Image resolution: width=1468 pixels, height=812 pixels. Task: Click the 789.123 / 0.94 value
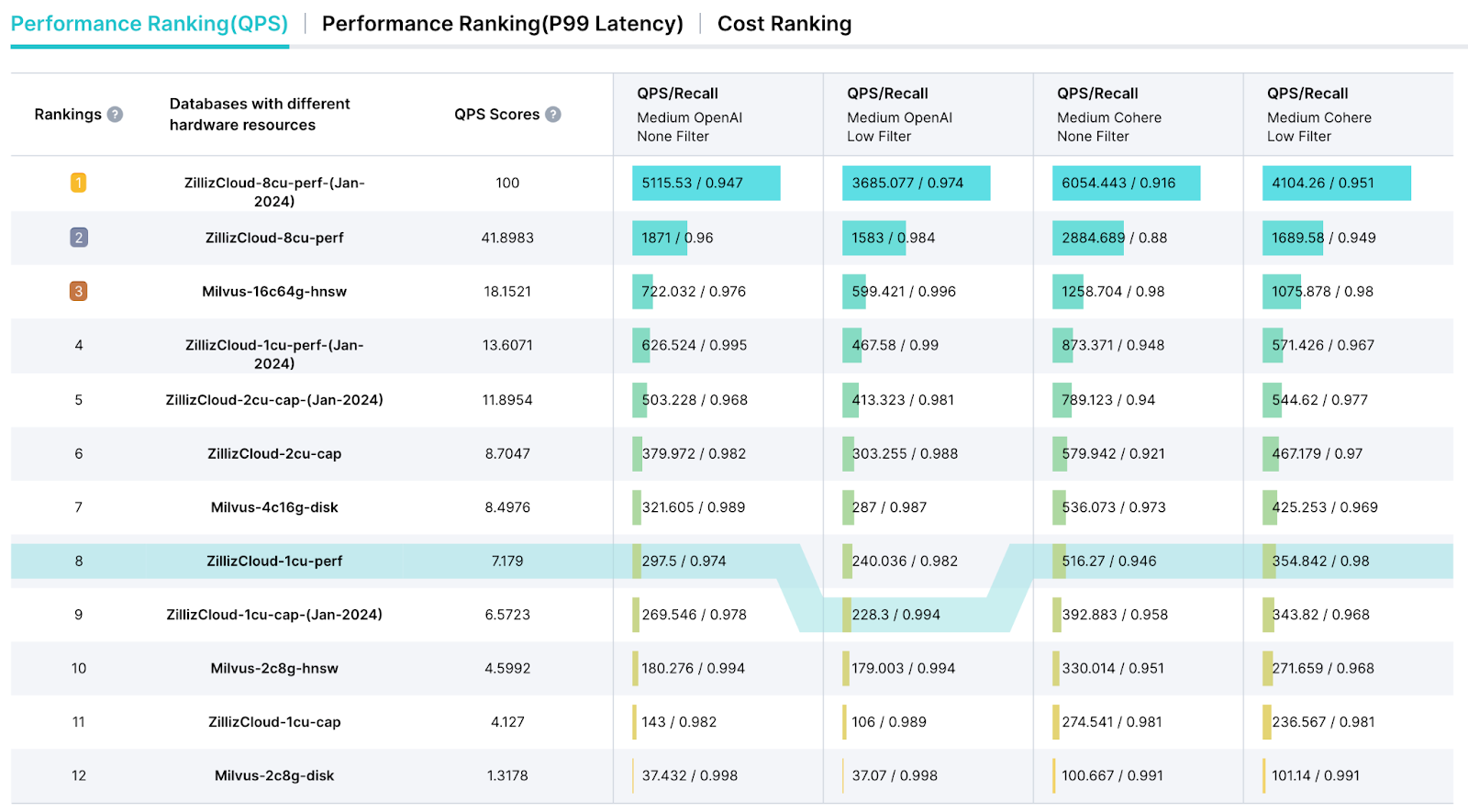pos(1108,400)
